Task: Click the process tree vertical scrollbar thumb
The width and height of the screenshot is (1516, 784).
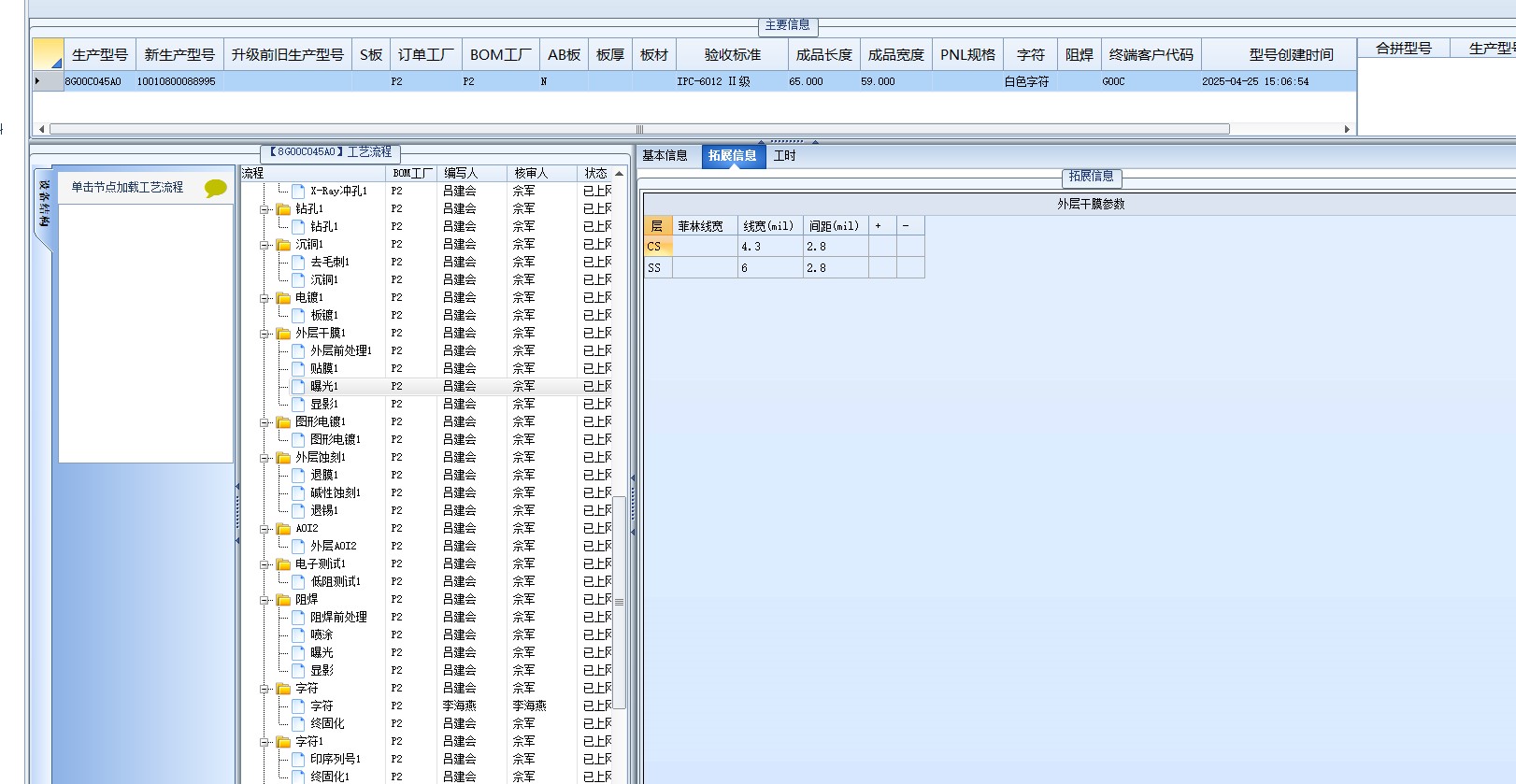Action: [619, 603]
